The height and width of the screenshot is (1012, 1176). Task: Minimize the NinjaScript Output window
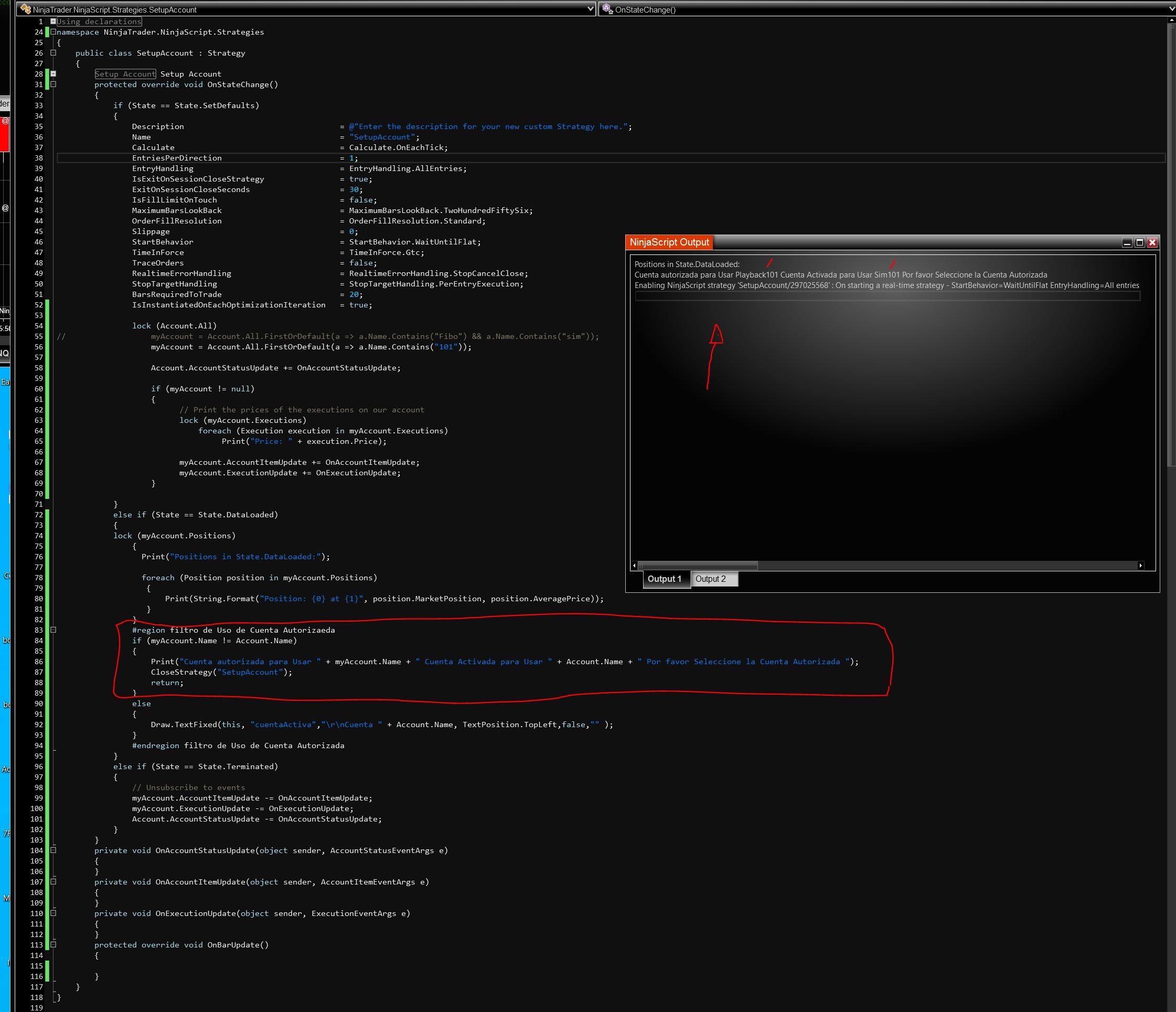click(x=1127, y=243)
